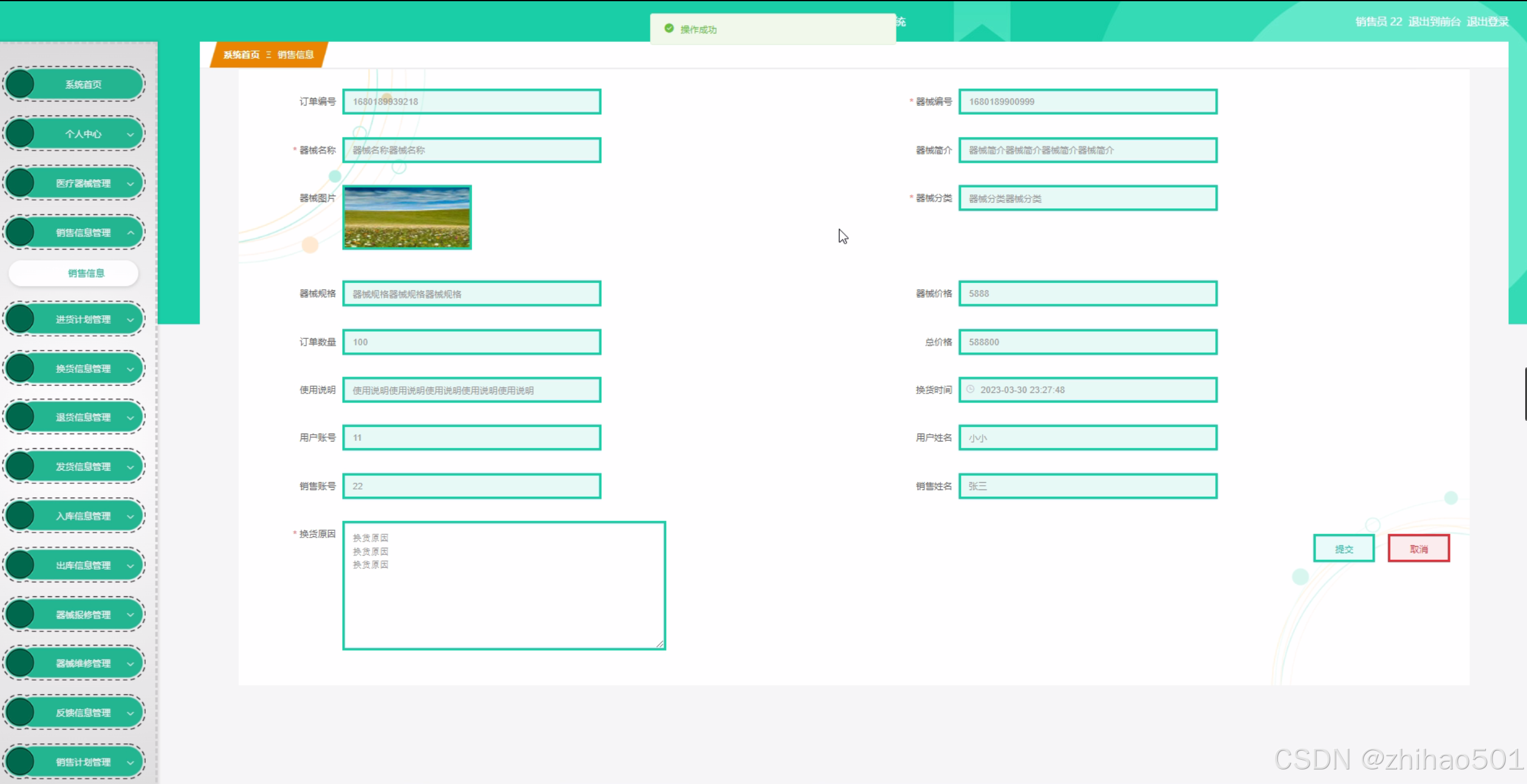Viewport: 1527px width, 784px height.
Task: Click the resize handle of 换货原因 textarea
Action: pyautogui.click(x=660, y=644)
